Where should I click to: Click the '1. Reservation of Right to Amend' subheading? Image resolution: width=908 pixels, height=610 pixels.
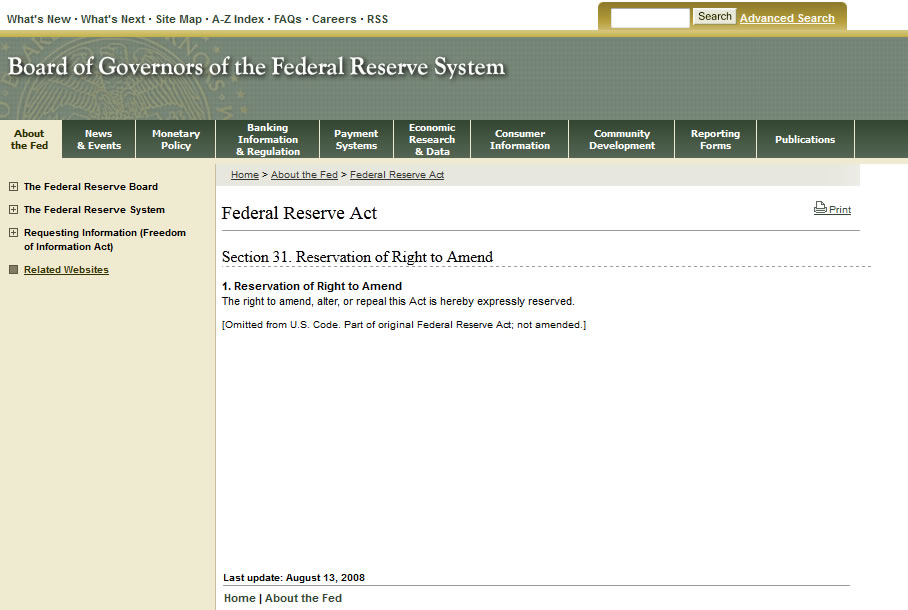tap(312, 286)
